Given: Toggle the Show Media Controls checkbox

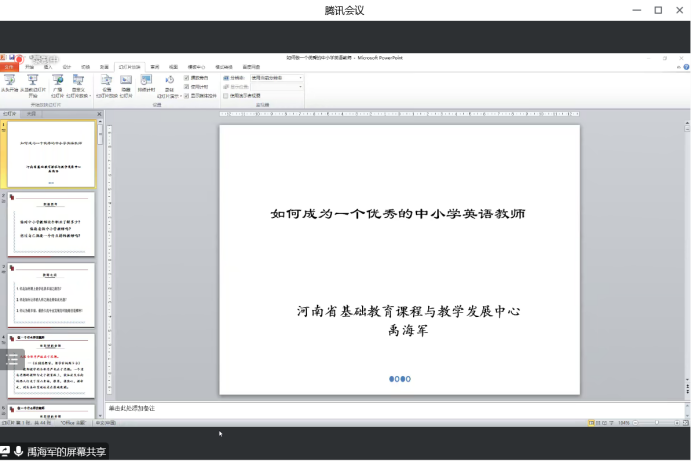Looking at the screenshot, I should 187,95.
